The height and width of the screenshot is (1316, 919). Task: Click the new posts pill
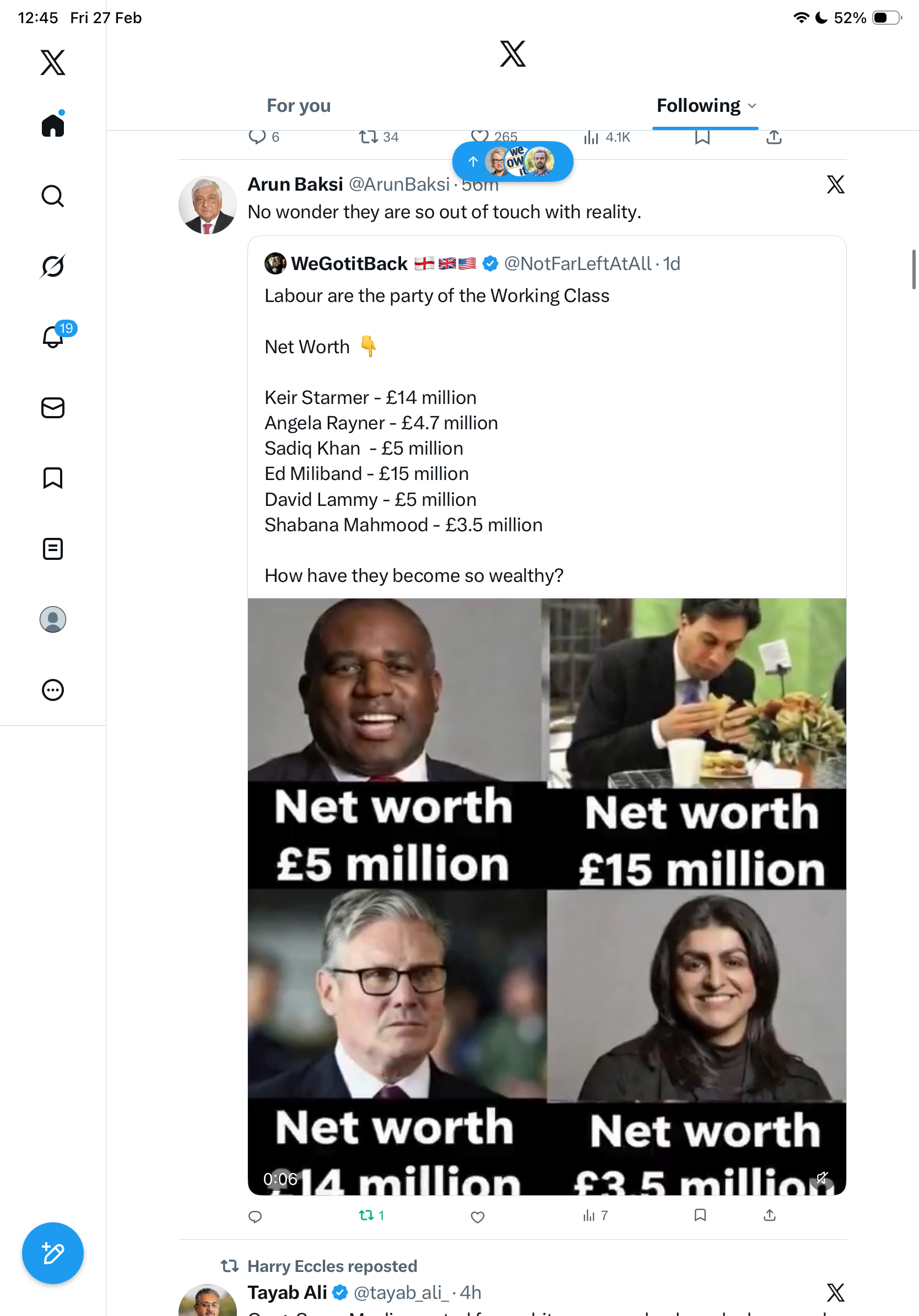click(x=512, y=161)
